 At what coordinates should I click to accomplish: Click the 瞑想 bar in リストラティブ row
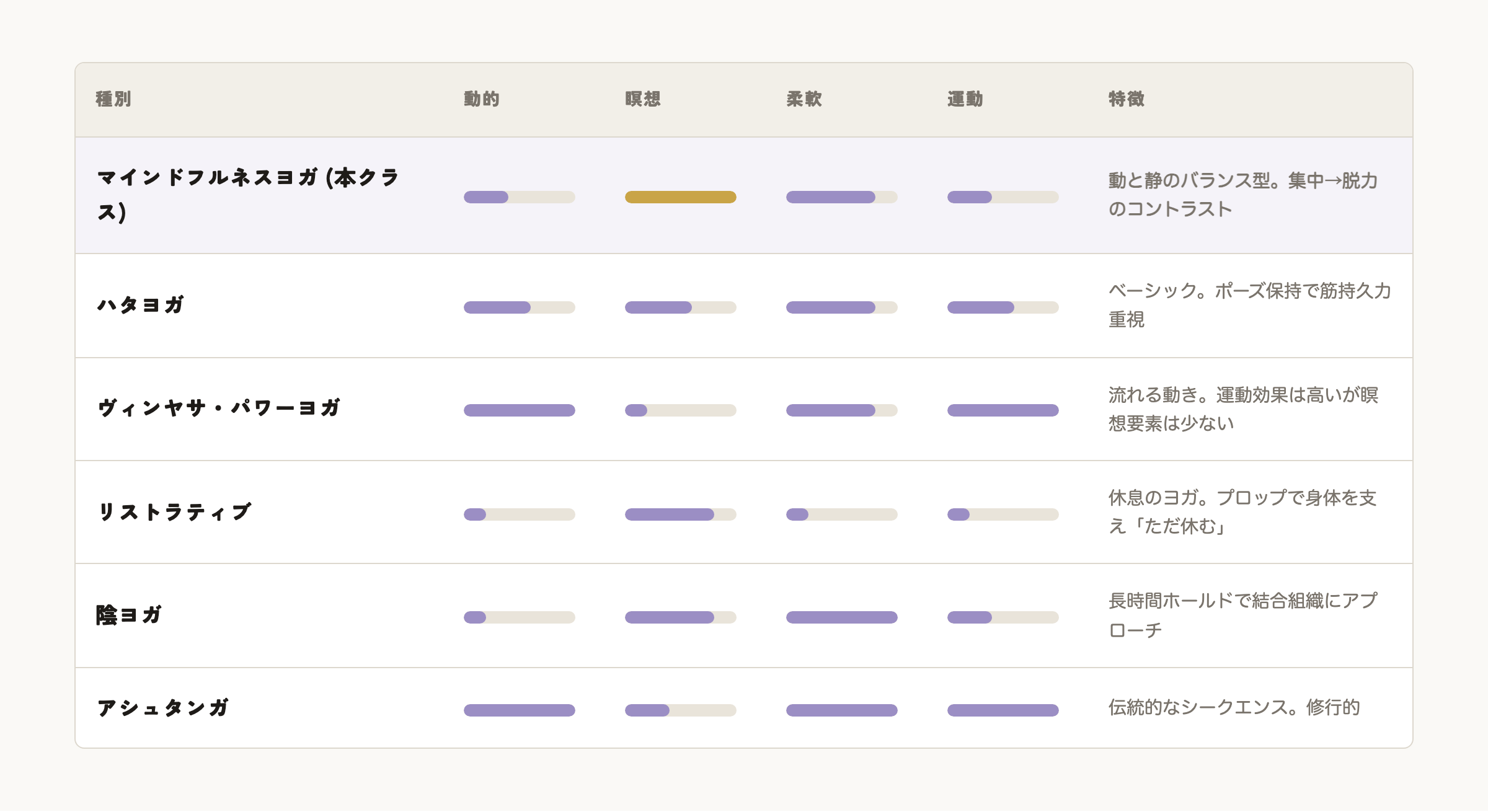tap(681, 514)
